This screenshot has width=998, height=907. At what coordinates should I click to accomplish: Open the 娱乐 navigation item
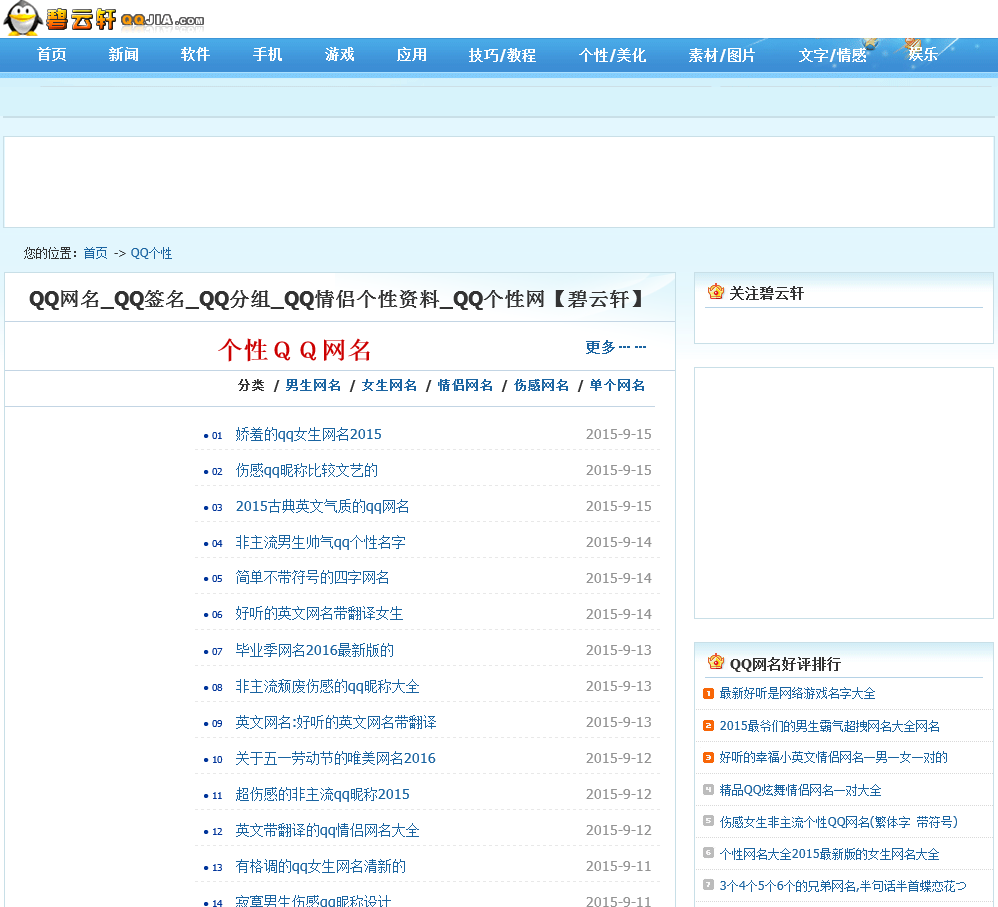[x=923, y=55]
